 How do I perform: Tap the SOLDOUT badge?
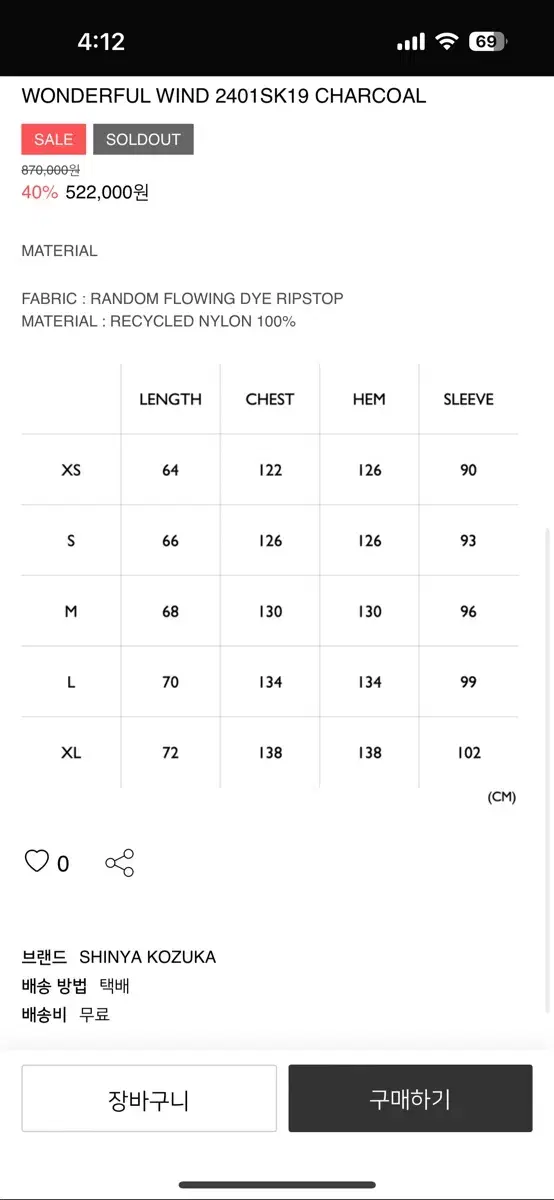click(x=143, y=139)
